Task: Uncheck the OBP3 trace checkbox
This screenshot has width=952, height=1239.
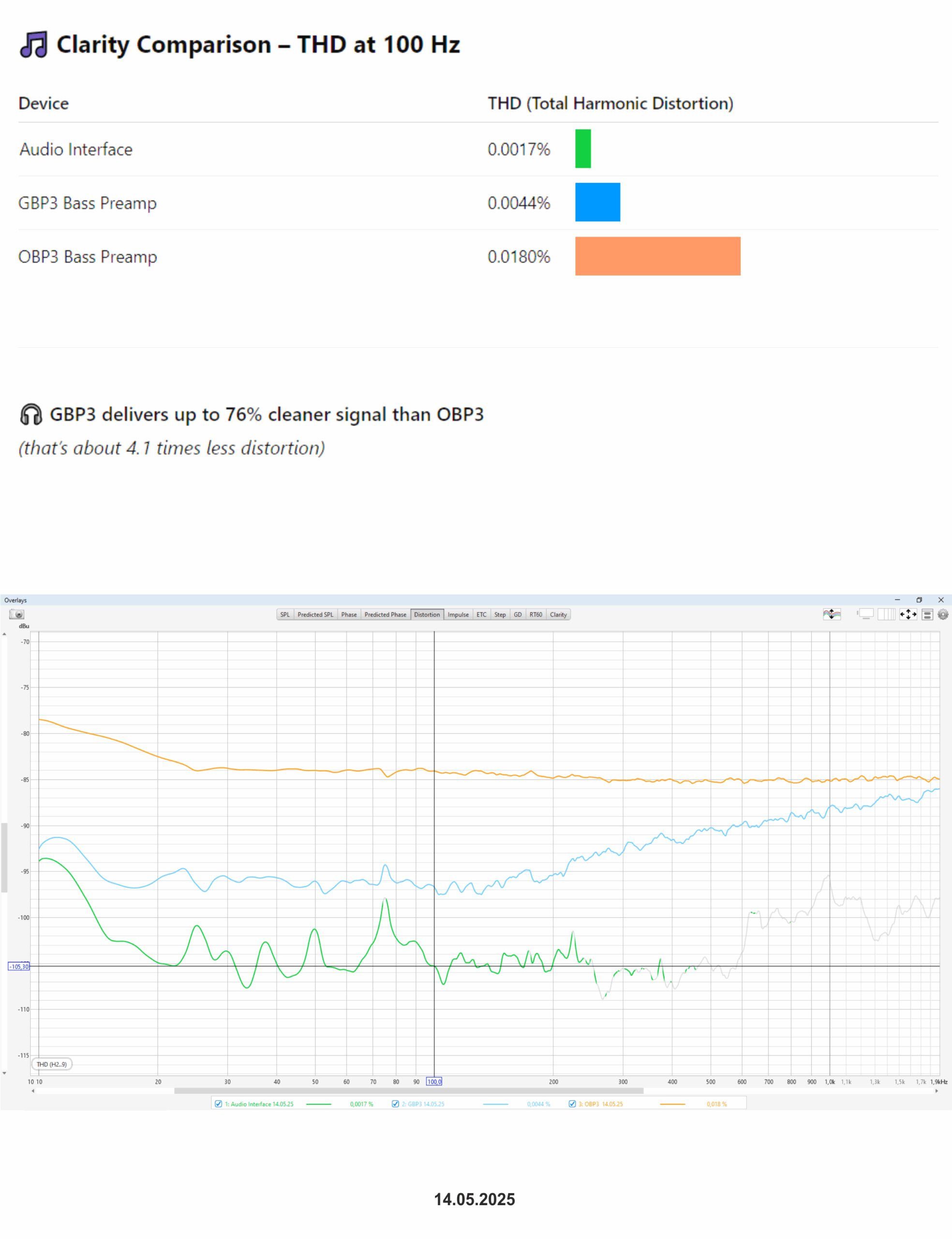Action: click(x=572, y=1103)
